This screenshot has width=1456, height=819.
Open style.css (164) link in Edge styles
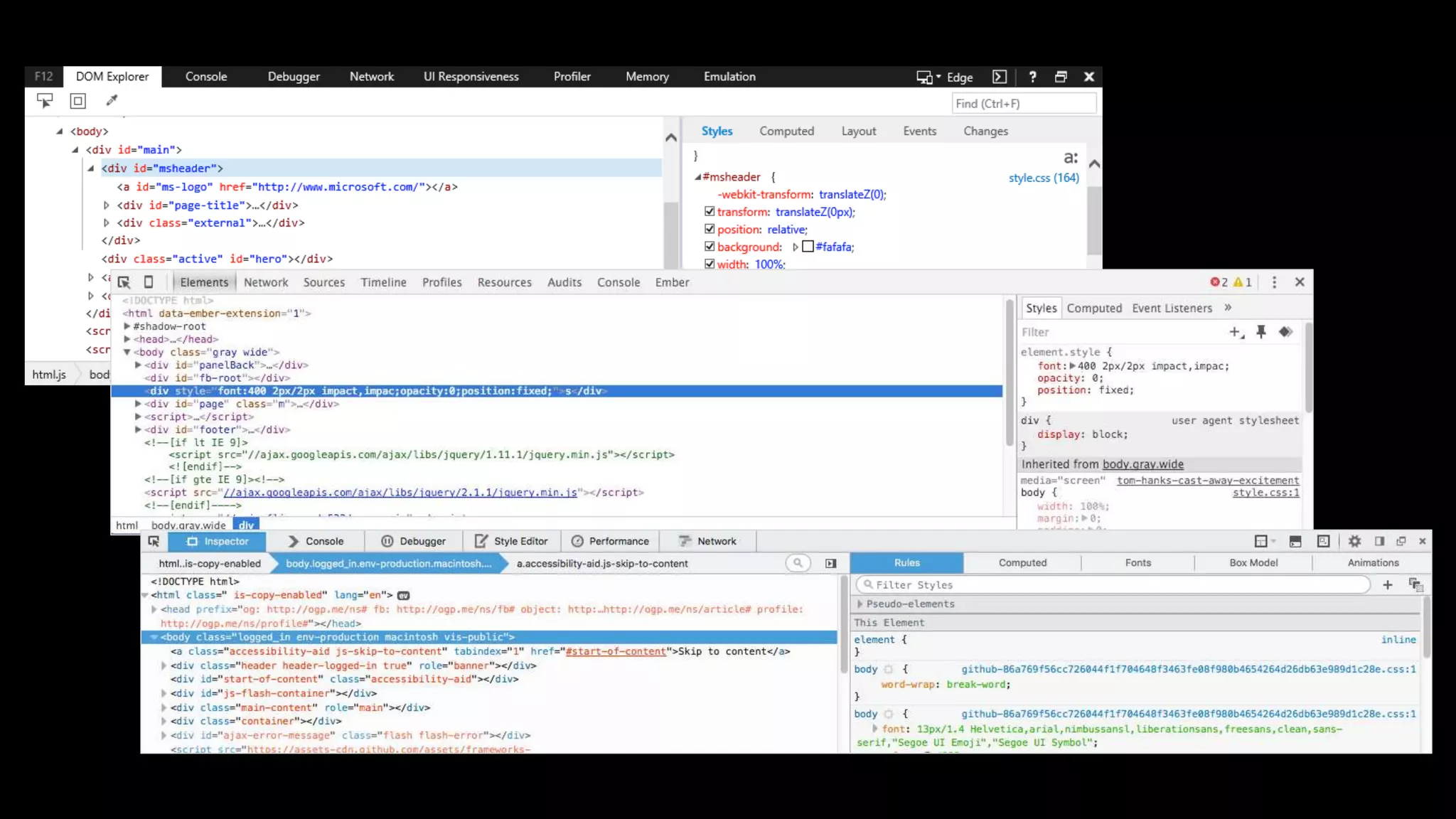click(x=1044, y=178)
